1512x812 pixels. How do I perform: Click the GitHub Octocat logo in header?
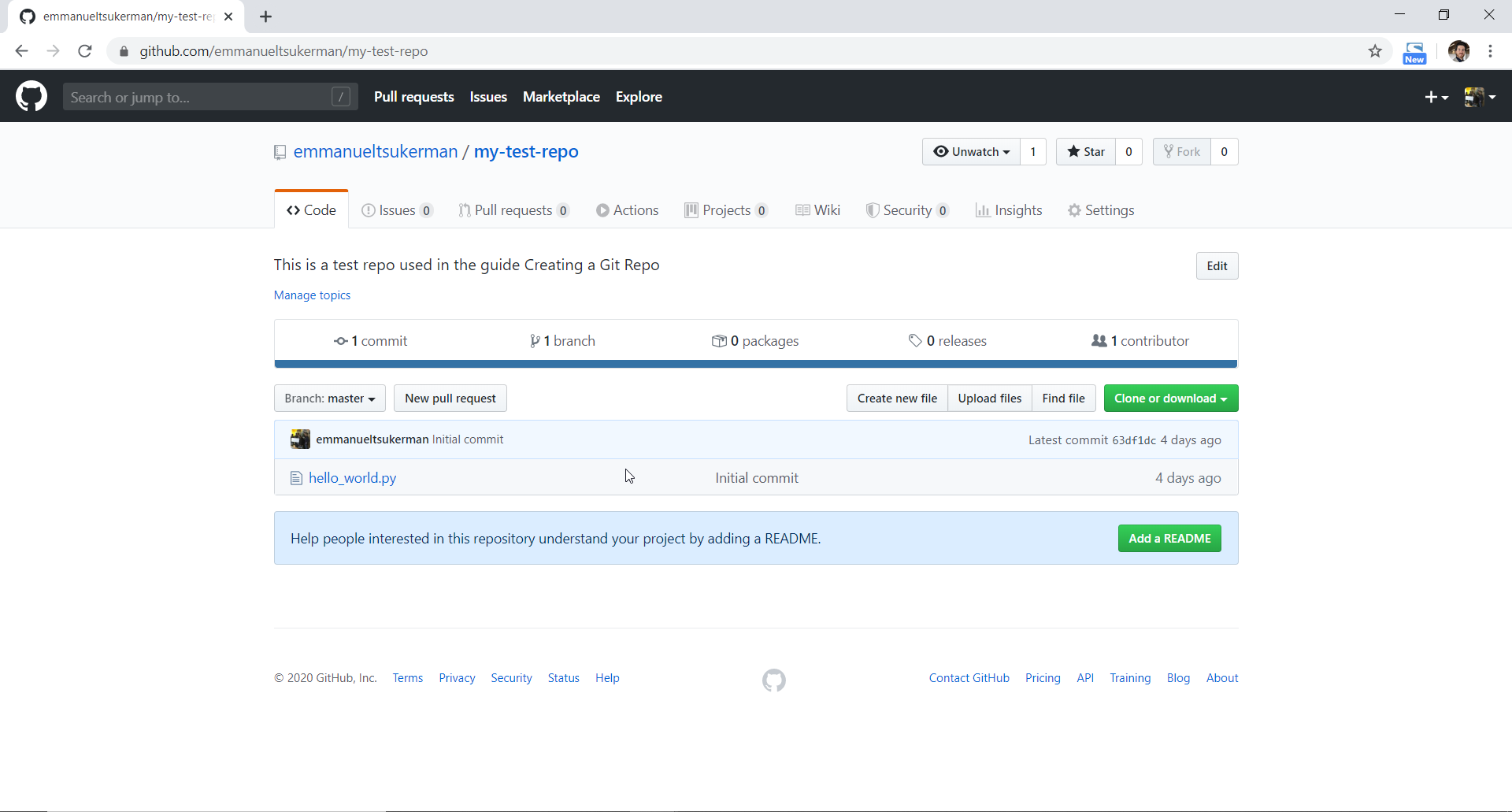click(x=31, y=97)
